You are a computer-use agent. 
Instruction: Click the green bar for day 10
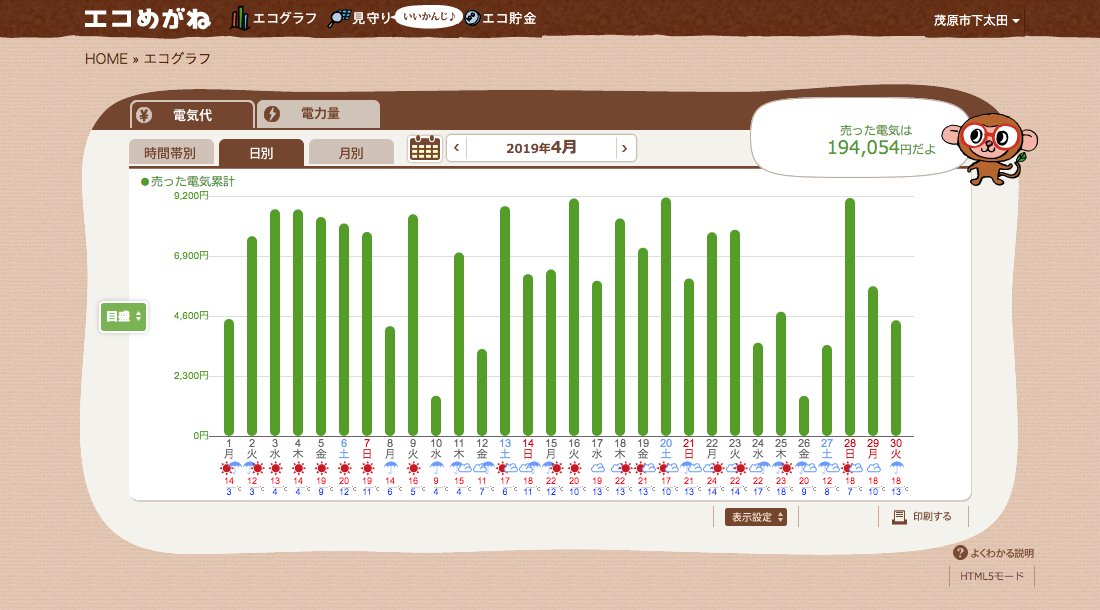click(436, 416)
